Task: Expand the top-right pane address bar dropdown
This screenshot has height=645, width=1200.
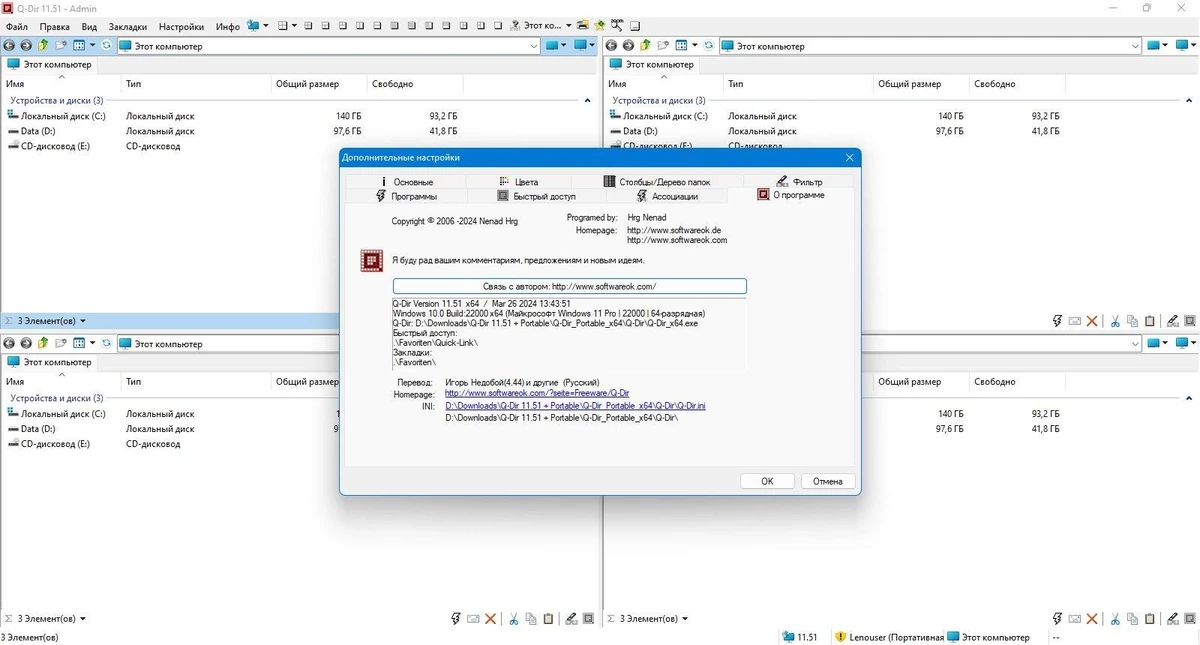Action: (1135, 46)
